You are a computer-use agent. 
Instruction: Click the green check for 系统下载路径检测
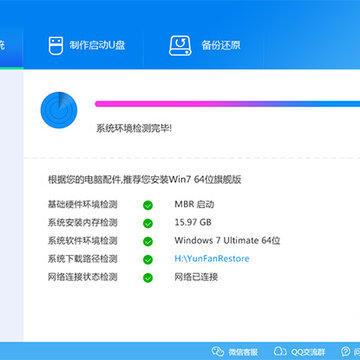click(x=148, y=259)
